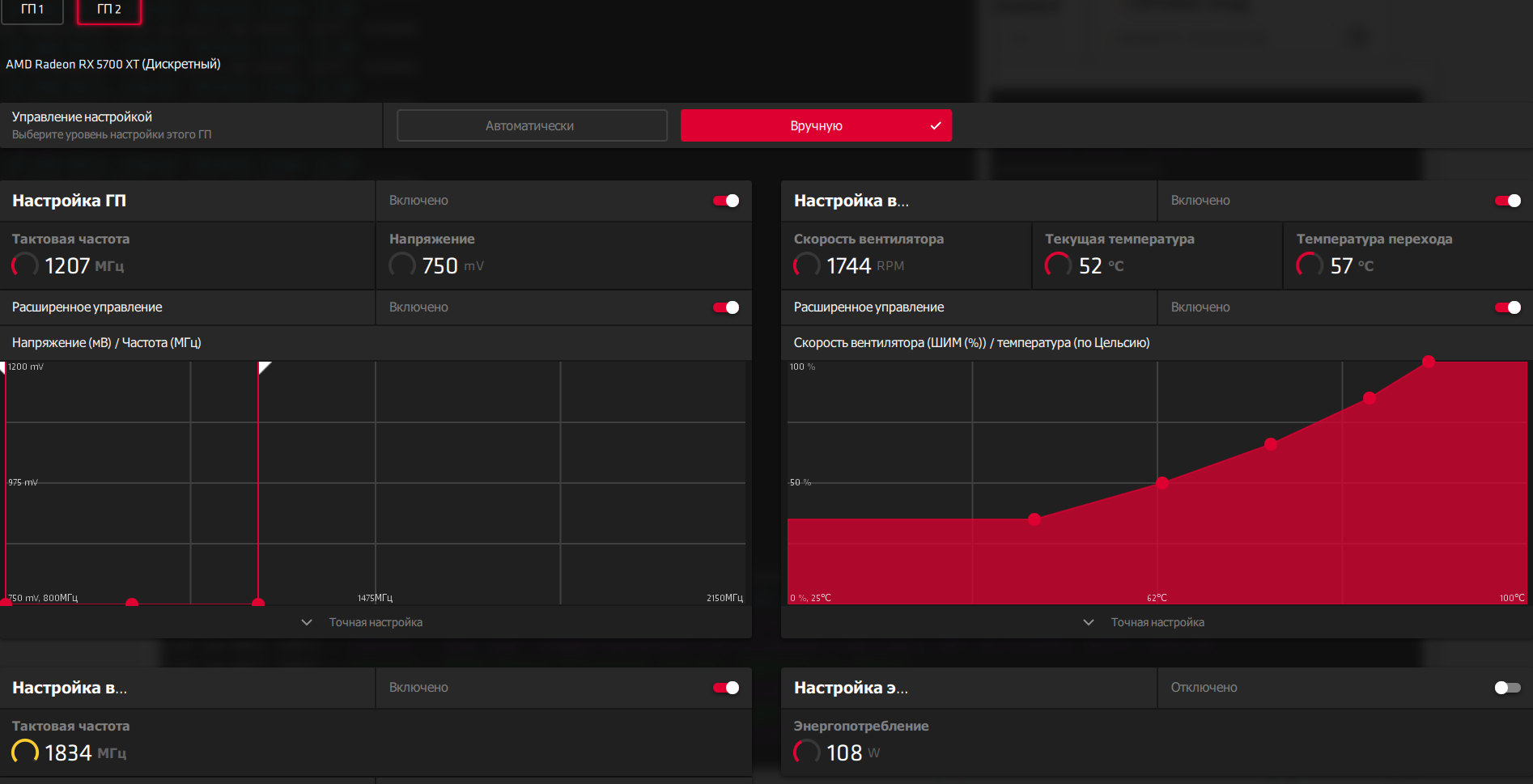Image resolution: width=1533 pixels, height=784 pixels.
Task: Click the fan curve point between the 50 % point and the top two
Action: point(1271,444)
